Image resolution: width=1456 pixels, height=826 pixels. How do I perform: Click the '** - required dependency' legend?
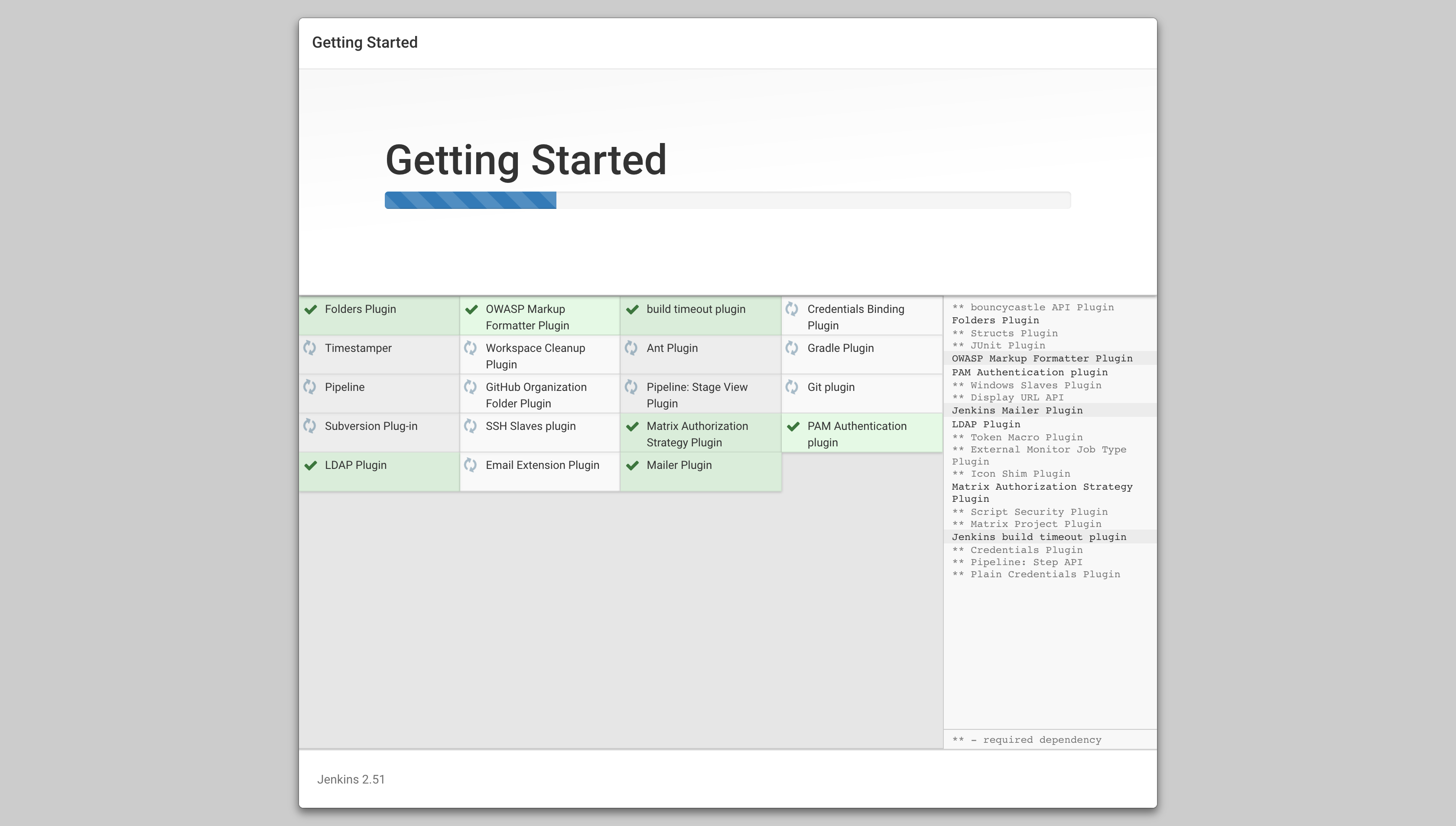(x=1027, y=740)
